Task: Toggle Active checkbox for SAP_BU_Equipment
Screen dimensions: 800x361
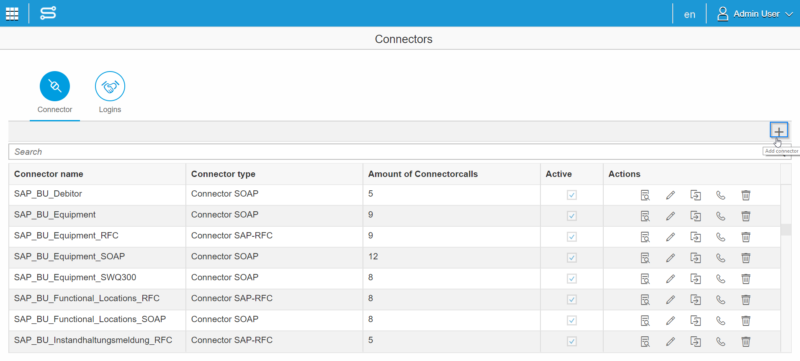Action: (x=572, y=216)
